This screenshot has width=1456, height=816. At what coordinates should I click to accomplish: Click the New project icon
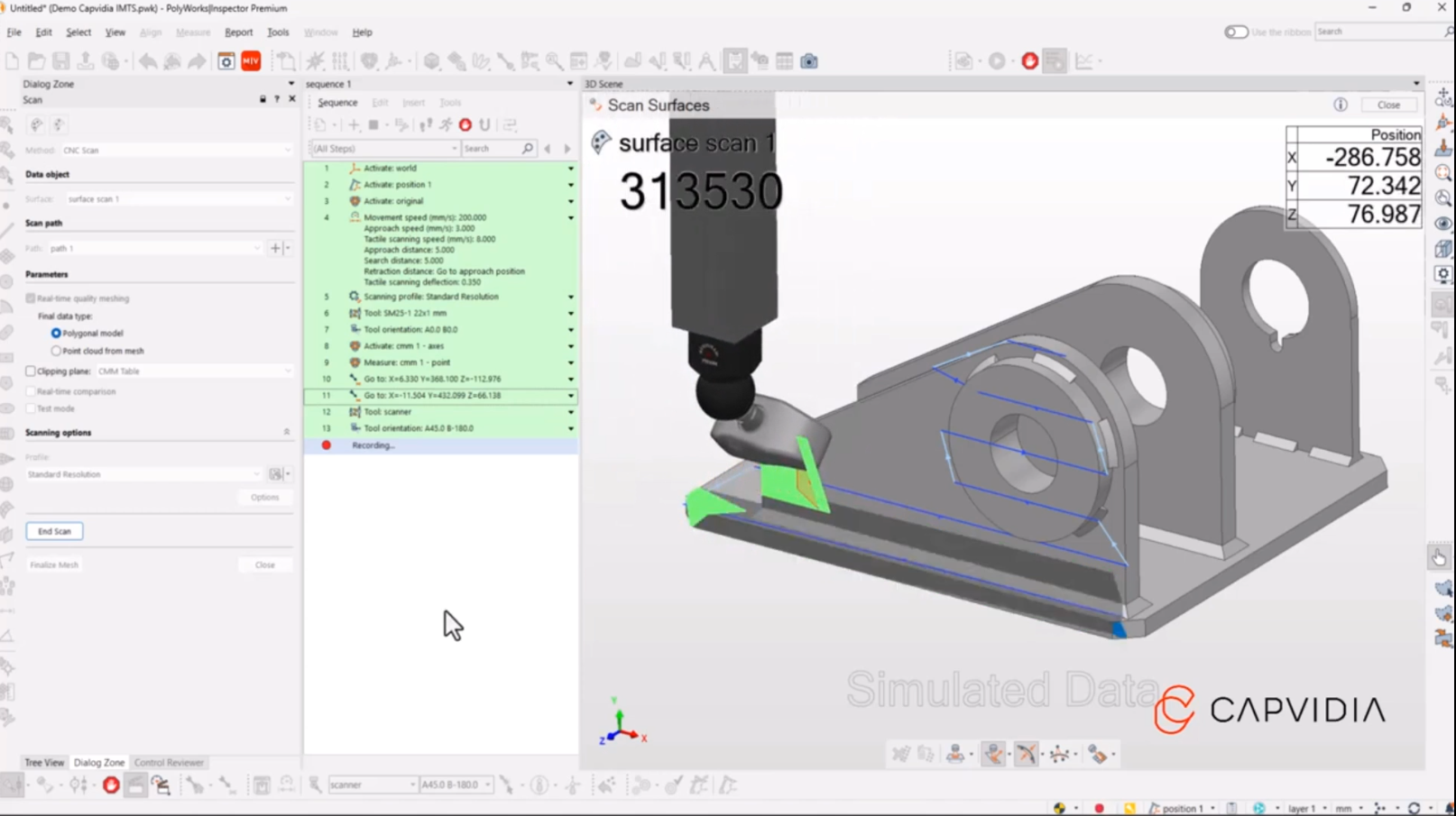[12, 61]
